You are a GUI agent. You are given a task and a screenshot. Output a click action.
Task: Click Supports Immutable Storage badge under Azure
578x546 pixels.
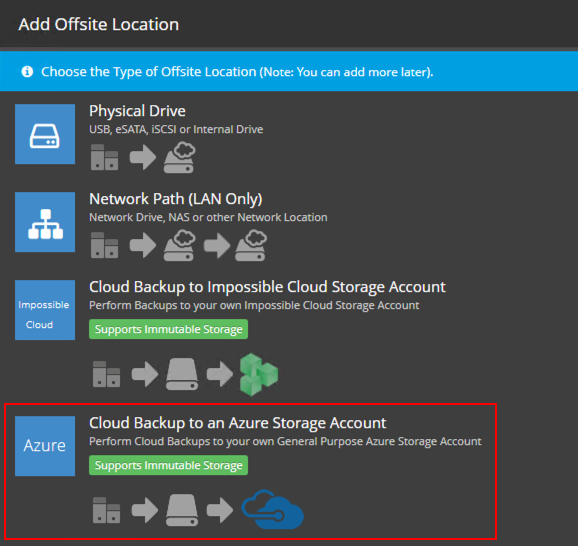[x=168, y=465]
